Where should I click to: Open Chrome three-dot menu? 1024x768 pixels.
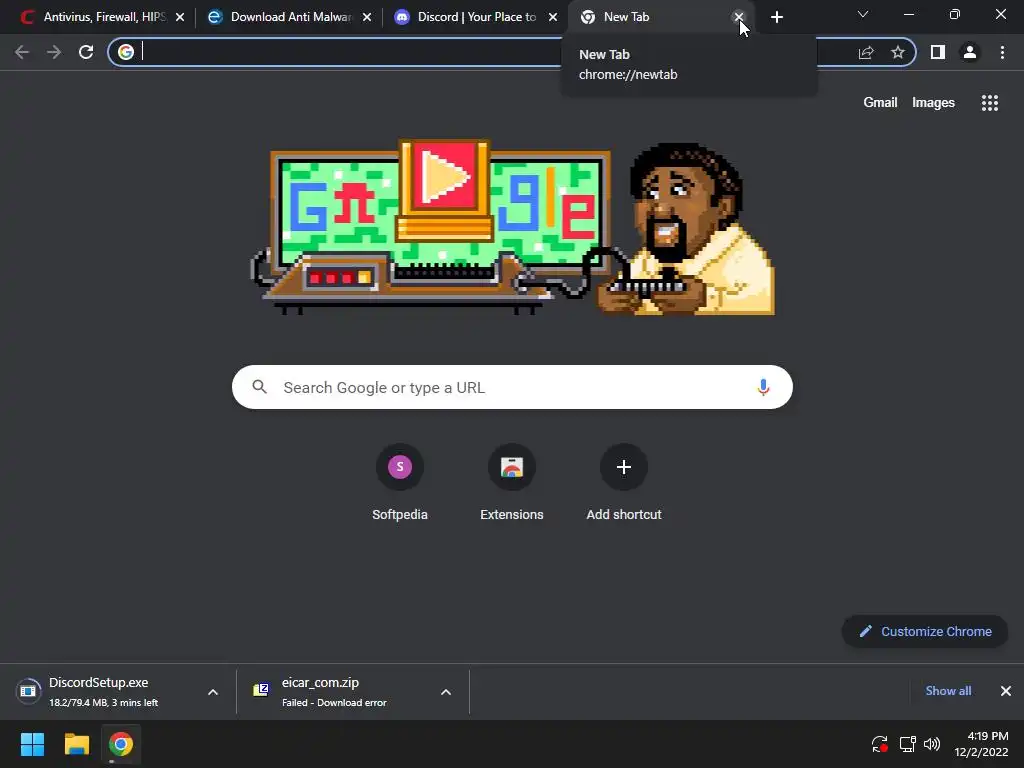(1002, 52)
